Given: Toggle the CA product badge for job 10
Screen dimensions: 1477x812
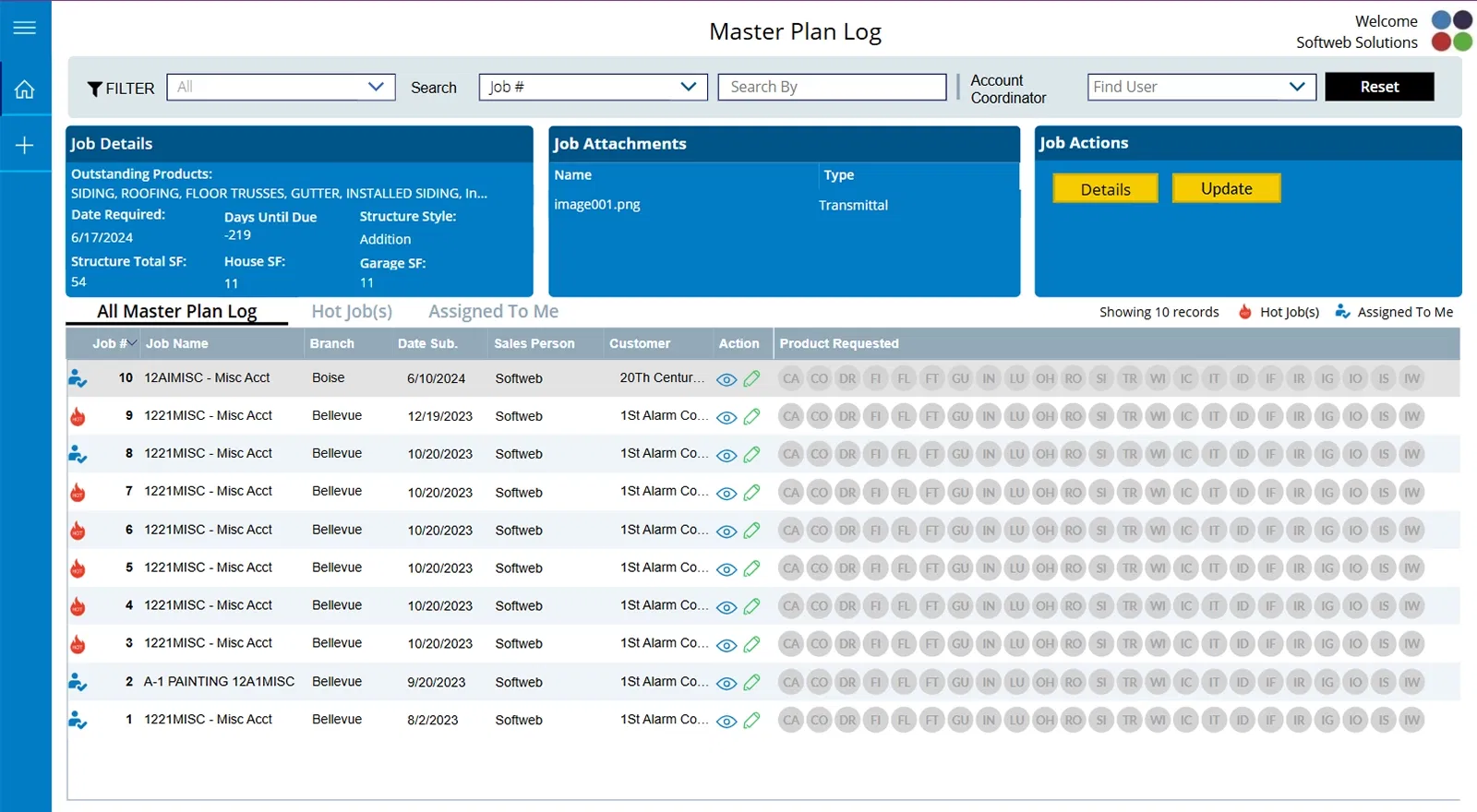Looking at the screenshot, I should 791,378.
